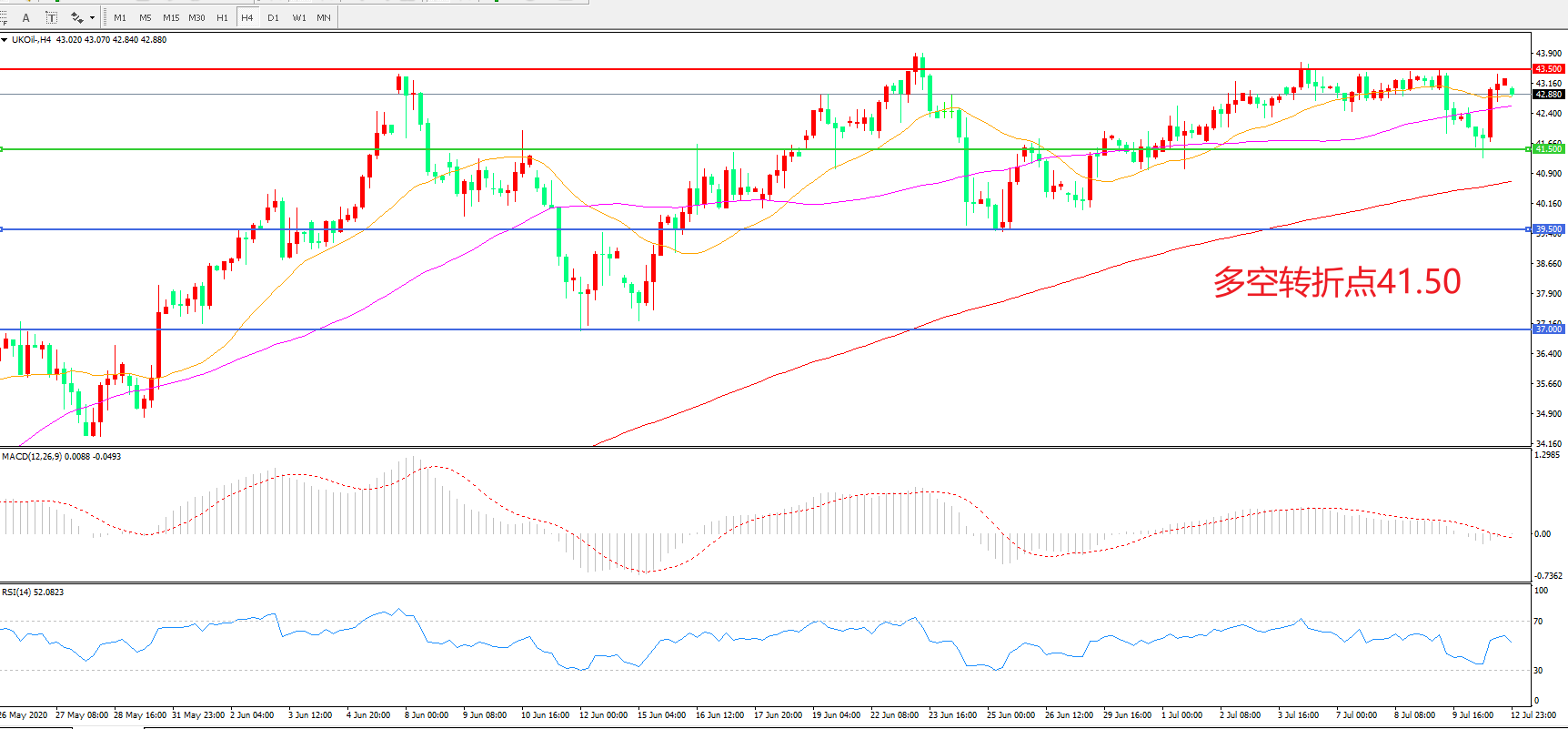Switch to W1 weekly timeframe
1568x729 pixels.
299,17
